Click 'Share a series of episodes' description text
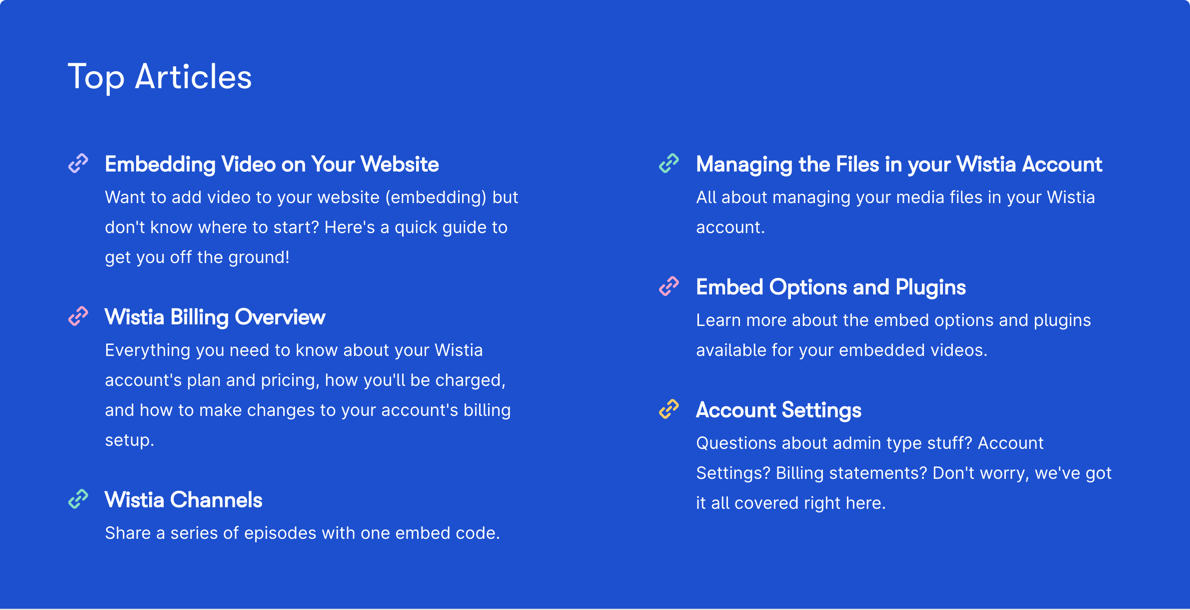 (x=302, y=533)
